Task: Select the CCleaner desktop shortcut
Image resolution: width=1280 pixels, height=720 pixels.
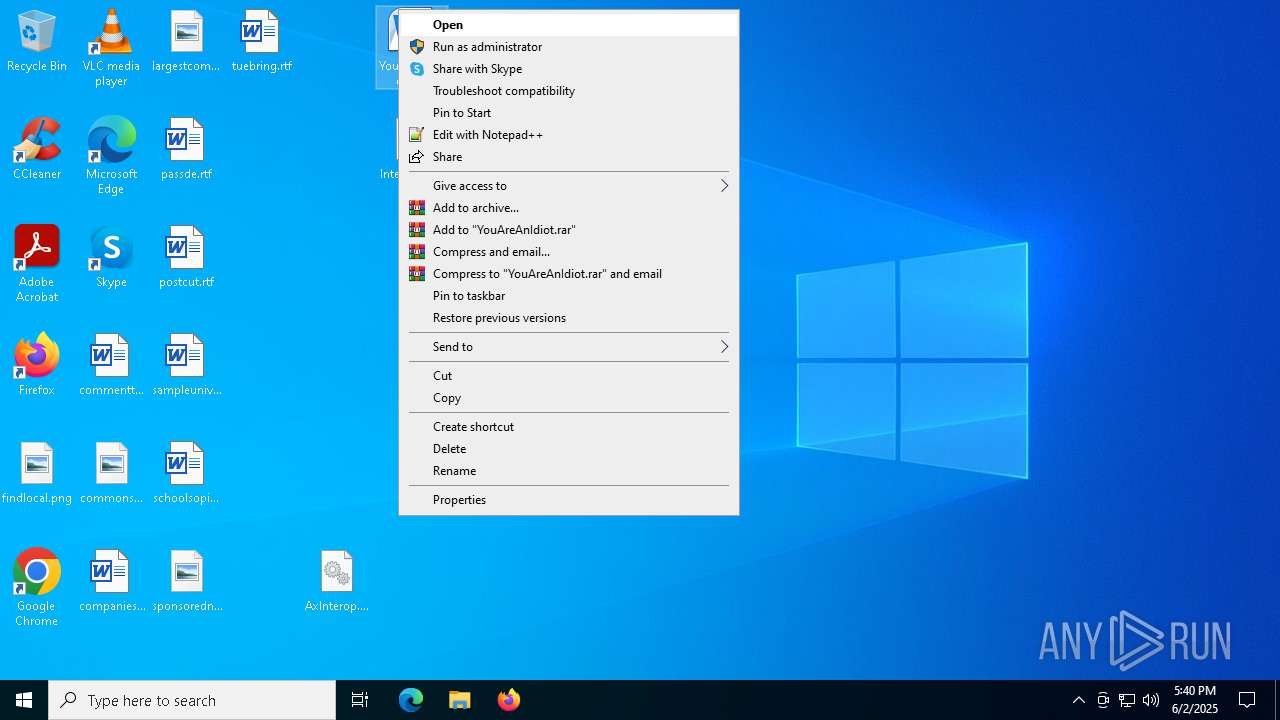Action: [x=37, y=150]
